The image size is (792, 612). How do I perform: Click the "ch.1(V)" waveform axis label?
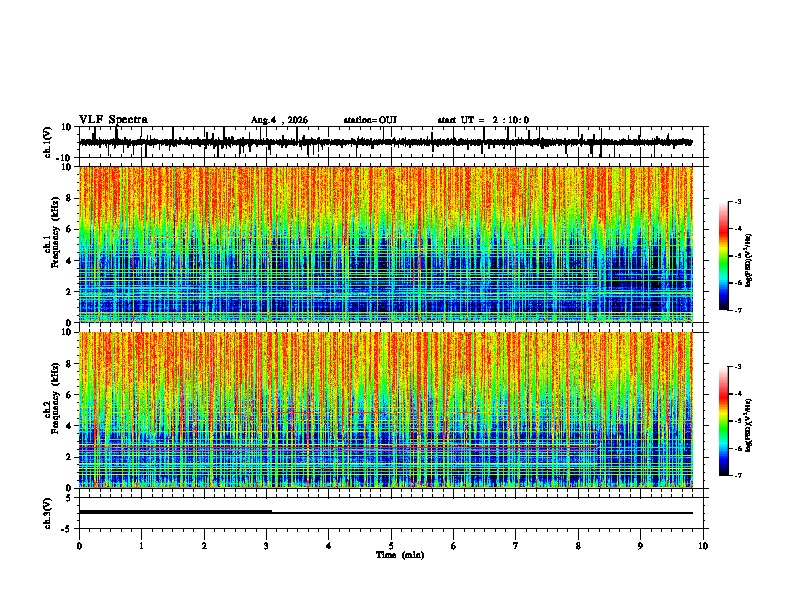tap(48, 142)
